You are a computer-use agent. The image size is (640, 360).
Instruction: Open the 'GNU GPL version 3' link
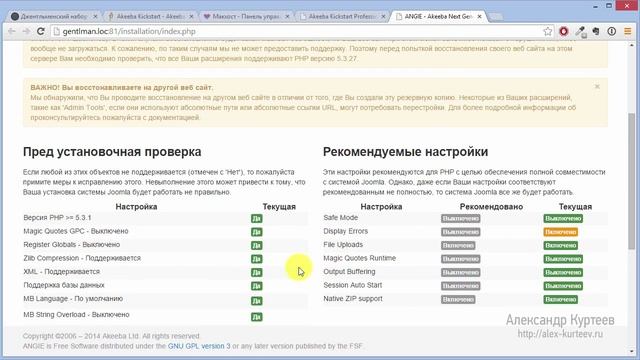[199, 346]
